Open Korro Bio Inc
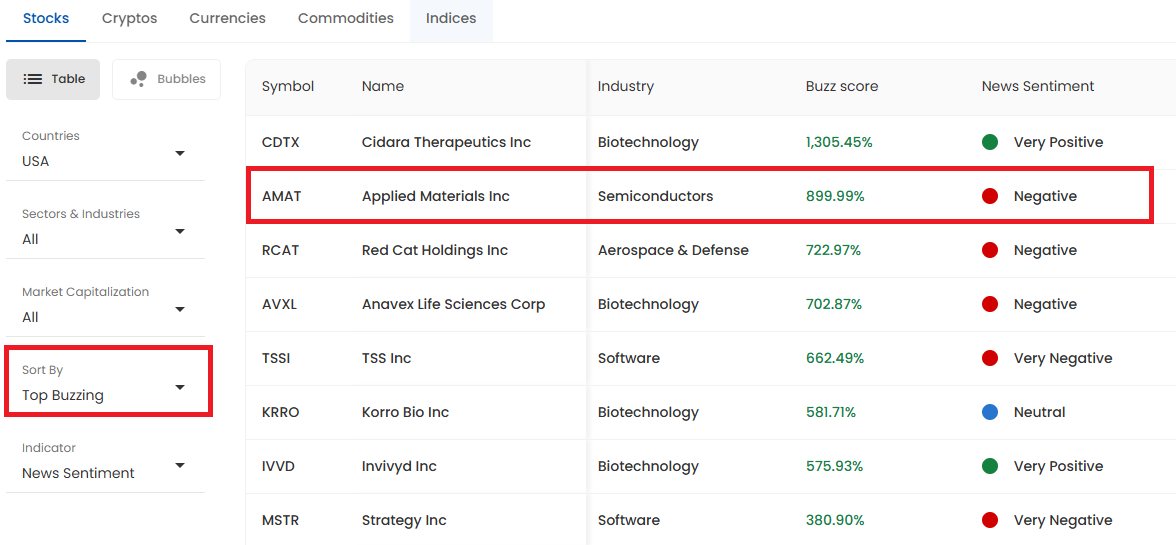 coord(406,412)
